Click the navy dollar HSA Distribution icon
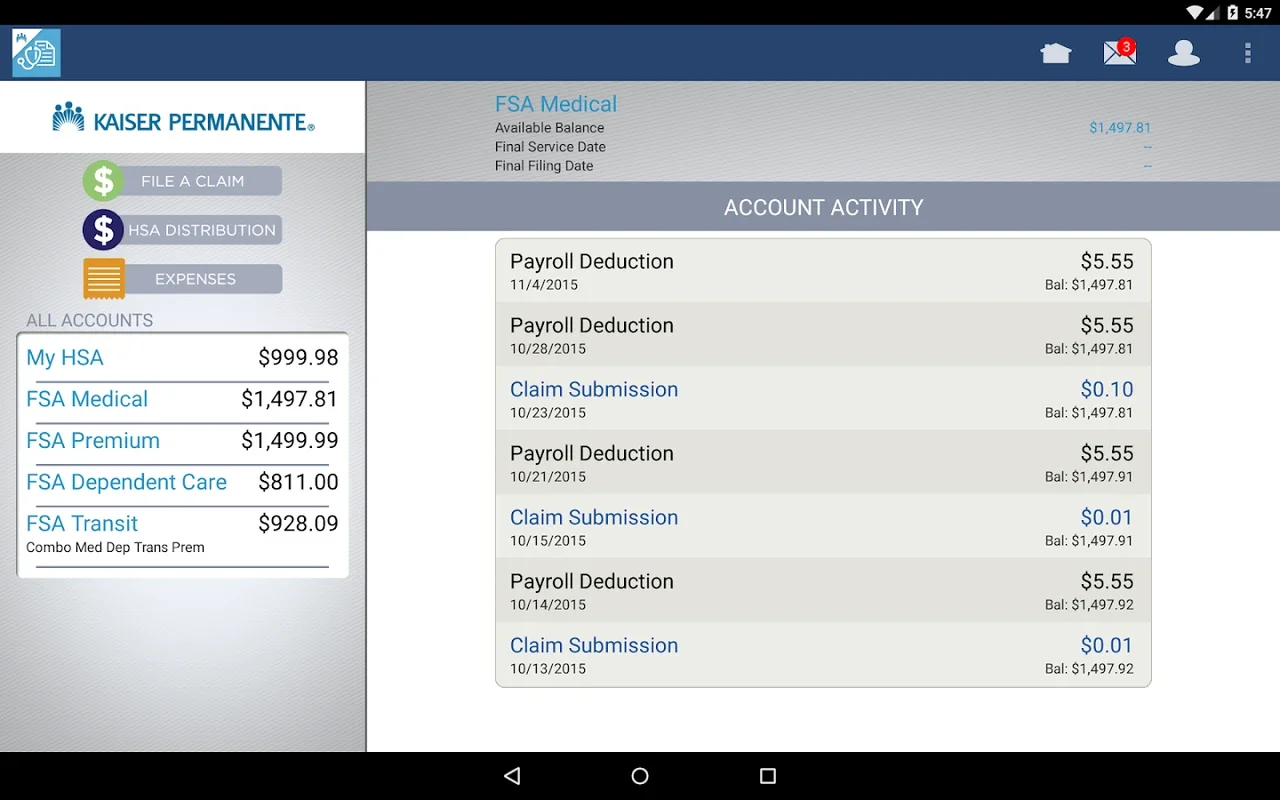Viewport: 1280px width, 800px height. tap(103, 230)
